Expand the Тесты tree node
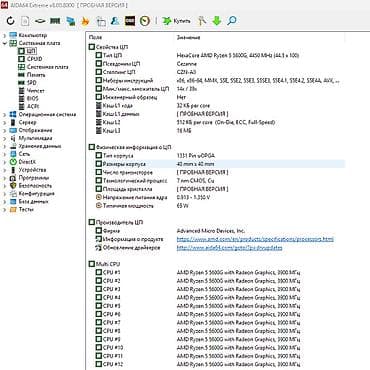The height and width of the screenshot is (370, 370). pyautogui.click(x=4, y=210)
